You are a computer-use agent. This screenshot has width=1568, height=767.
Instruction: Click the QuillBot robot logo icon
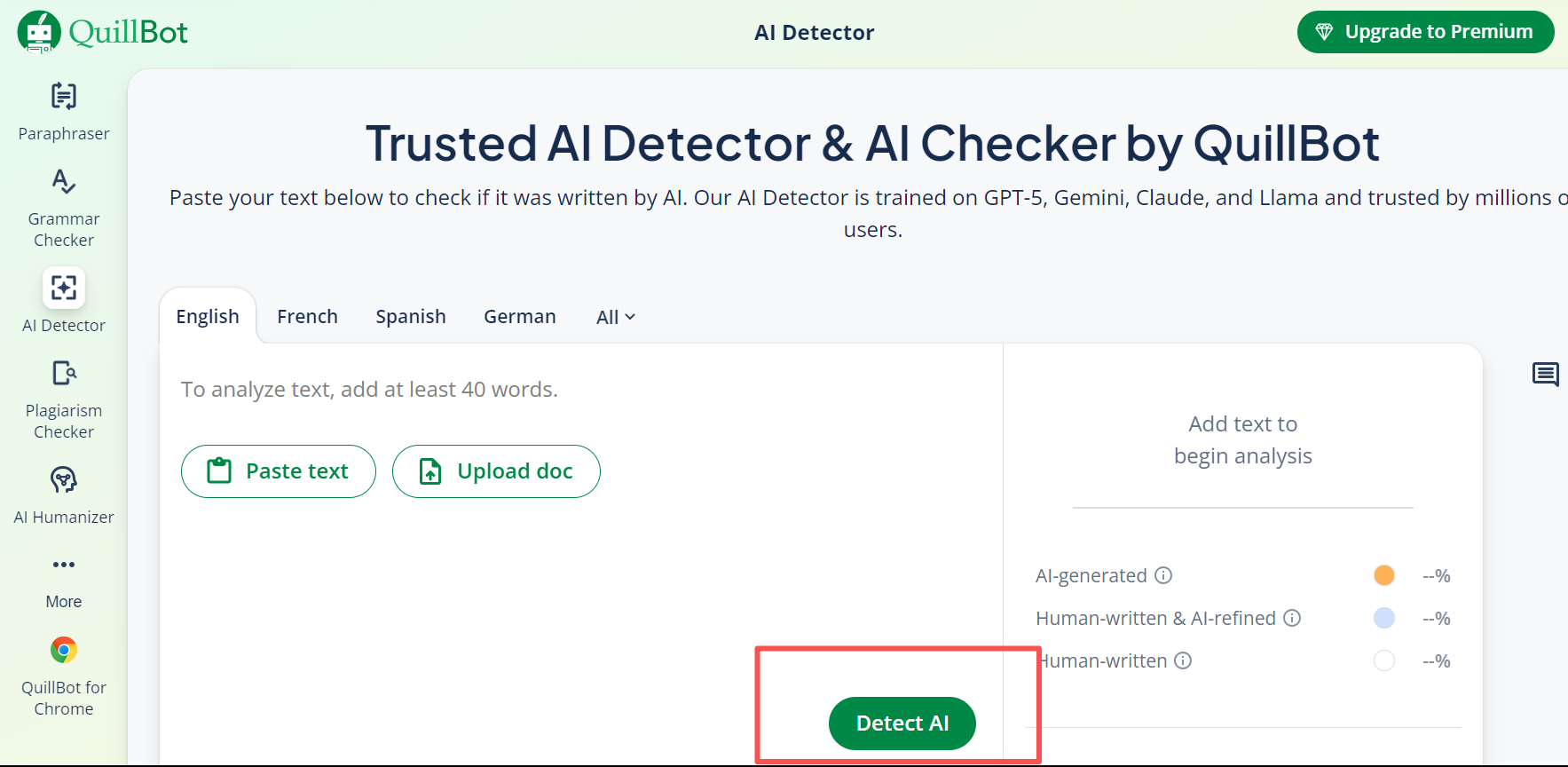pos(39,32)
